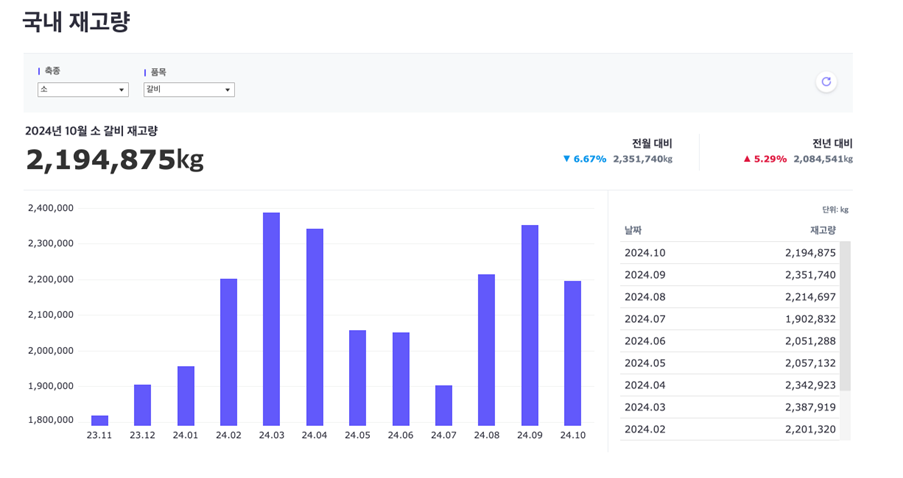The image size is (903, 478).
Task: Click the 날짜 column header
Action: [x=634, y=230]
